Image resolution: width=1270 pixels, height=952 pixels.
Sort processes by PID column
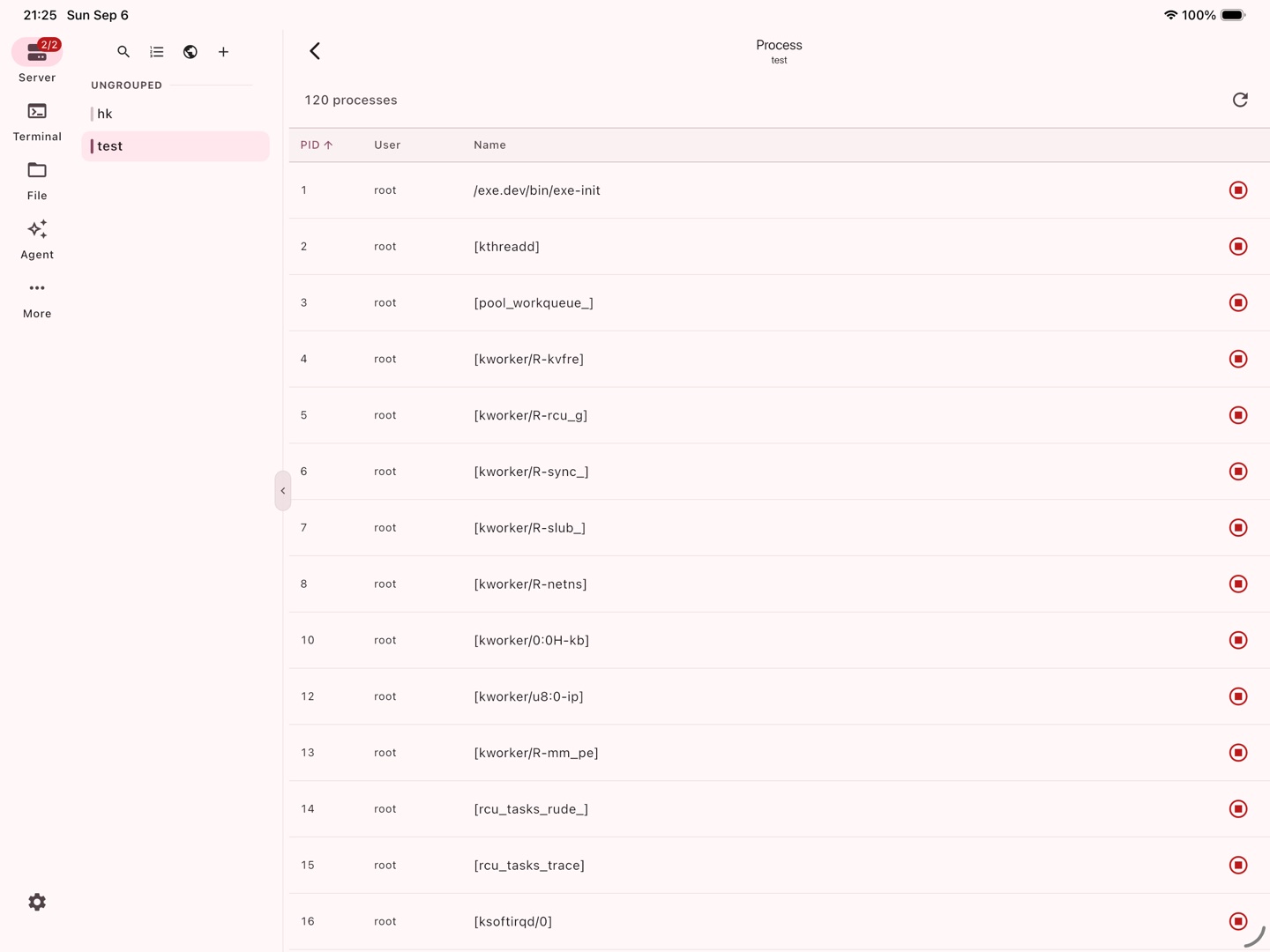click(x=317, y=145)
